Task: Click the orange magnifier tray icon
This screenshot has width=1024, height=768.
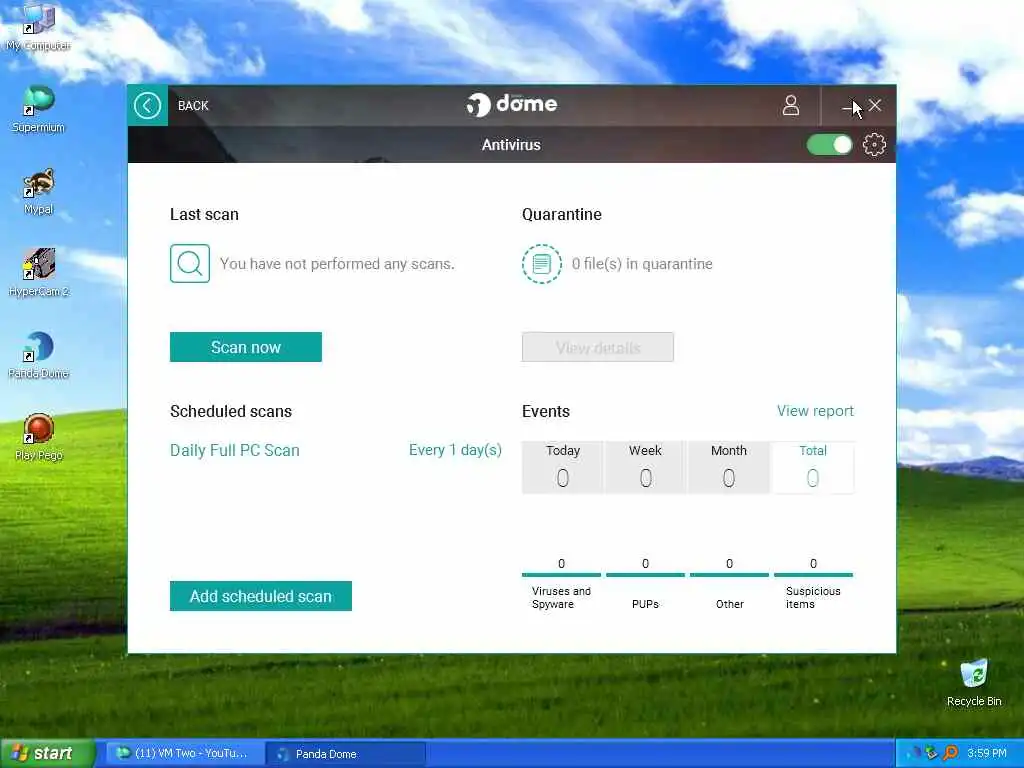Action: tap(950, 753)
